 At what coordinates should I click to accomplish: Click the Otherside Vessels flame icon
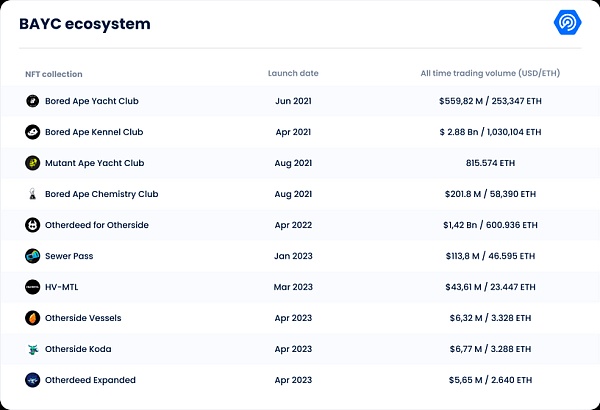tap(33, 318)
